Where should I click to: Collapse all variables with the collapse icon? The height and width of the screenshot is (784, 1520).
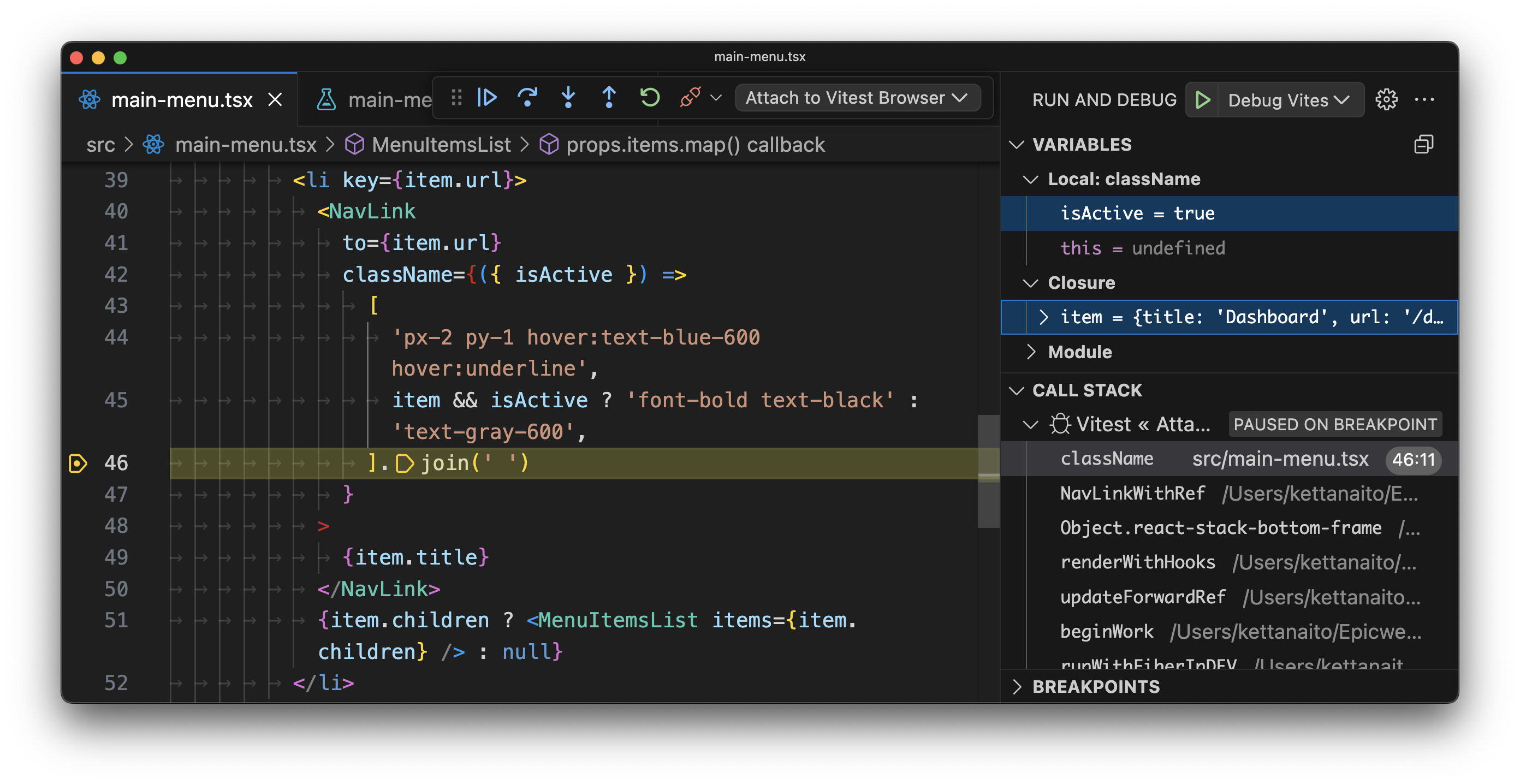click(1424, 145)
